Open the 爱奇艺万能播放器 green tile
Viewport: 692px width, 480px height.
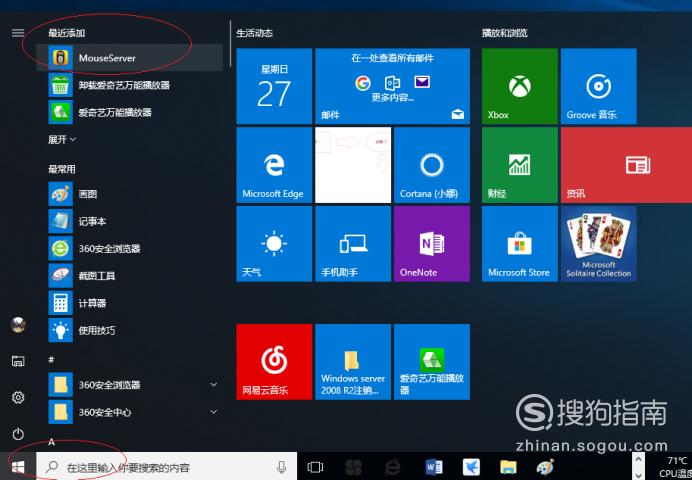tap(432, 362)
